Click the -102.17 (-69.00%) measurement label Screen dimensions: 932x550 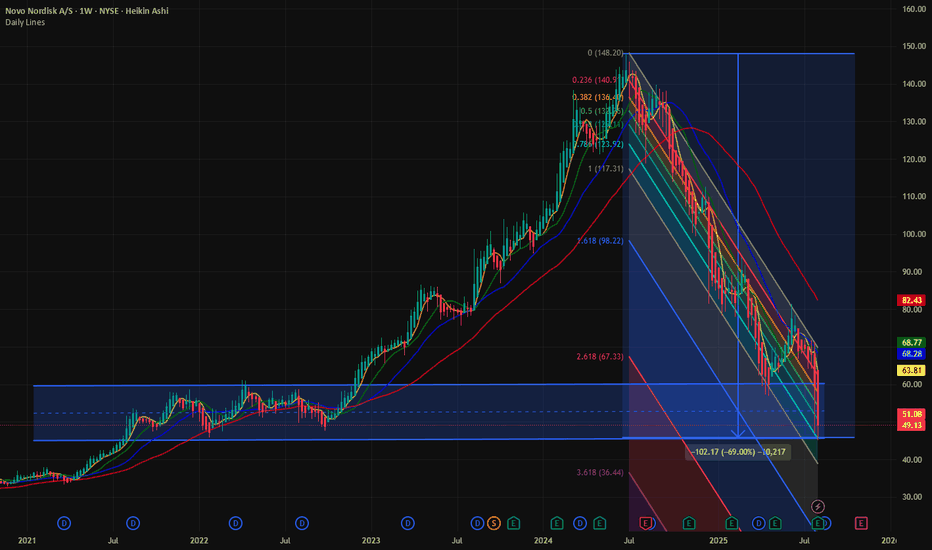(738, 452)
